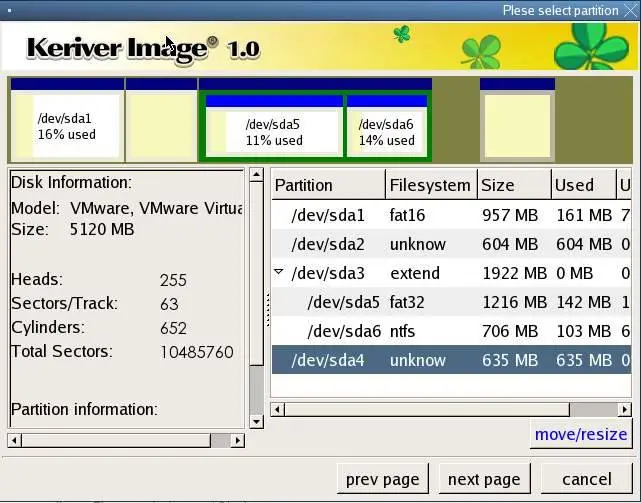The height and width of the screenshot is (503, 641).
Task: Go to the next page
Action: pos(484,479)
